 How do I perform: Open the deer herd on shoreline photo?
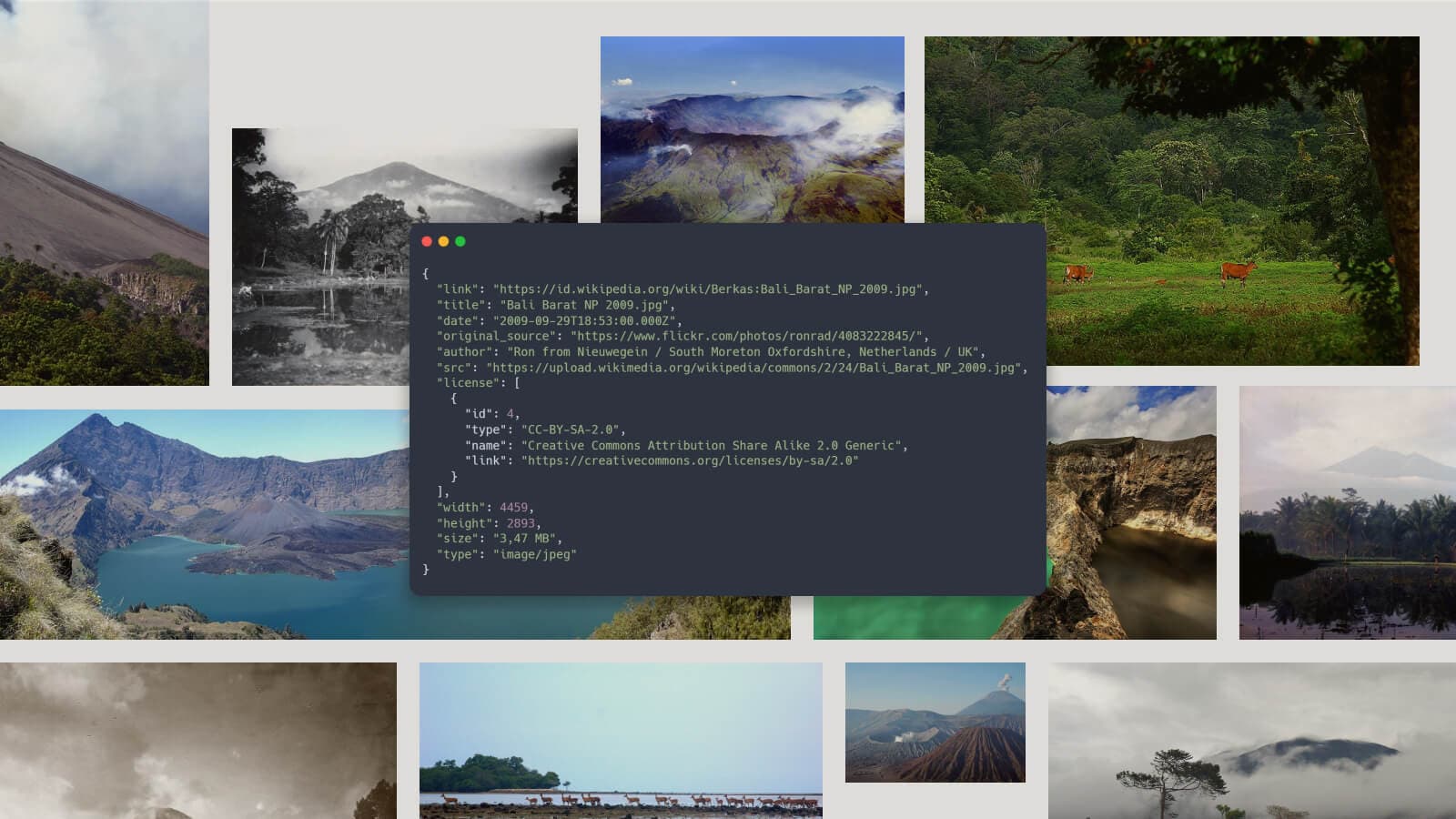tap(621, 741)
